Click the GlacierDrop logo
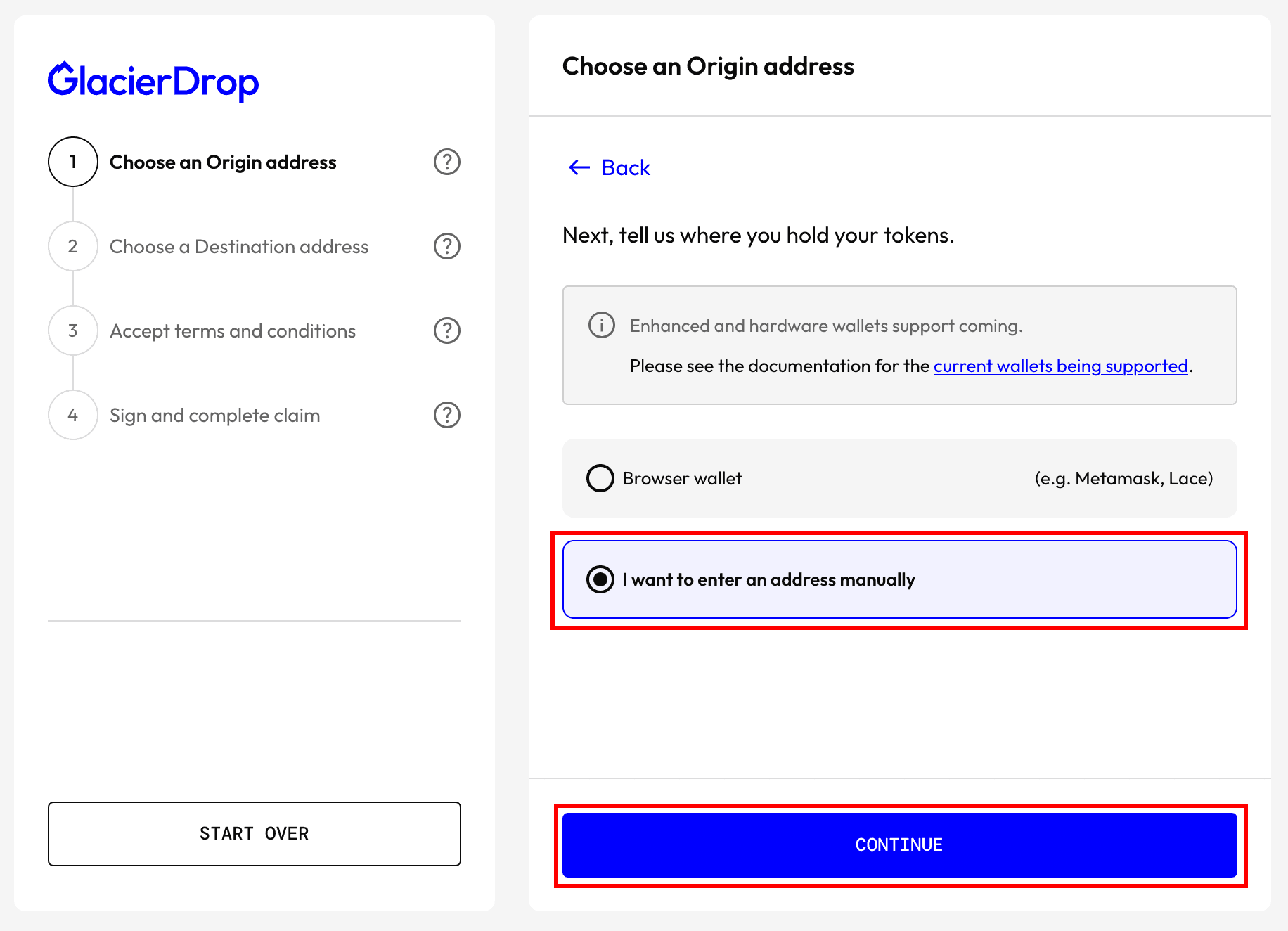The height and width of the screenshot is (931, 1288). (153, 82)
